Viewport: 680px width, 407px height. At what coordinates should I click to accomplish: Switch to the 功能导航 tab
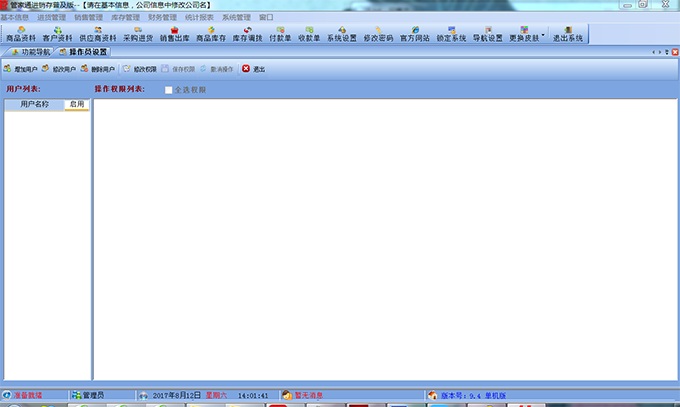30,52
